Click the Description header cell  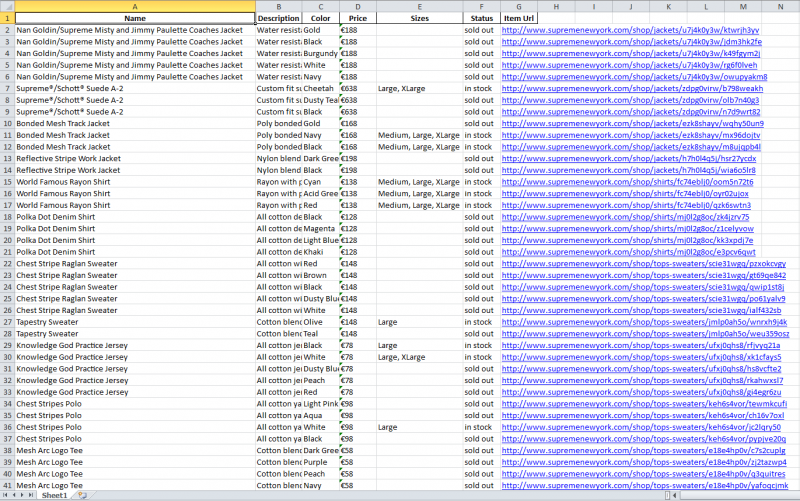click(279, 18)
